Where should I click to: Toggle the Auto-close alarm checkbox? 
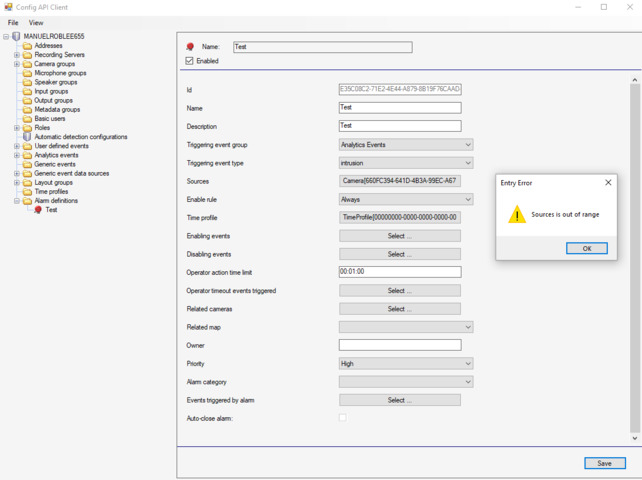pyautogui.click(x=343, y=418)
